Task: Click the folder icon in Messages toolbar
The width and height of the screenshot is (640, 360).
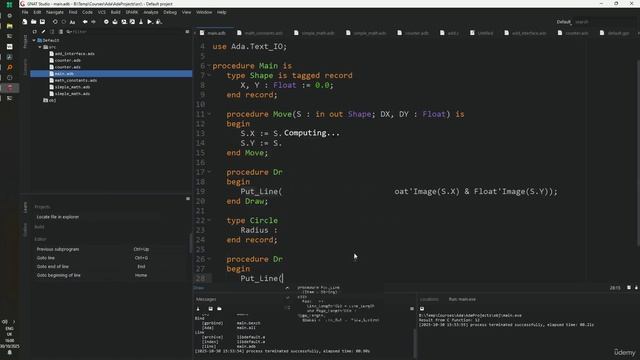Action: (219, 309)
